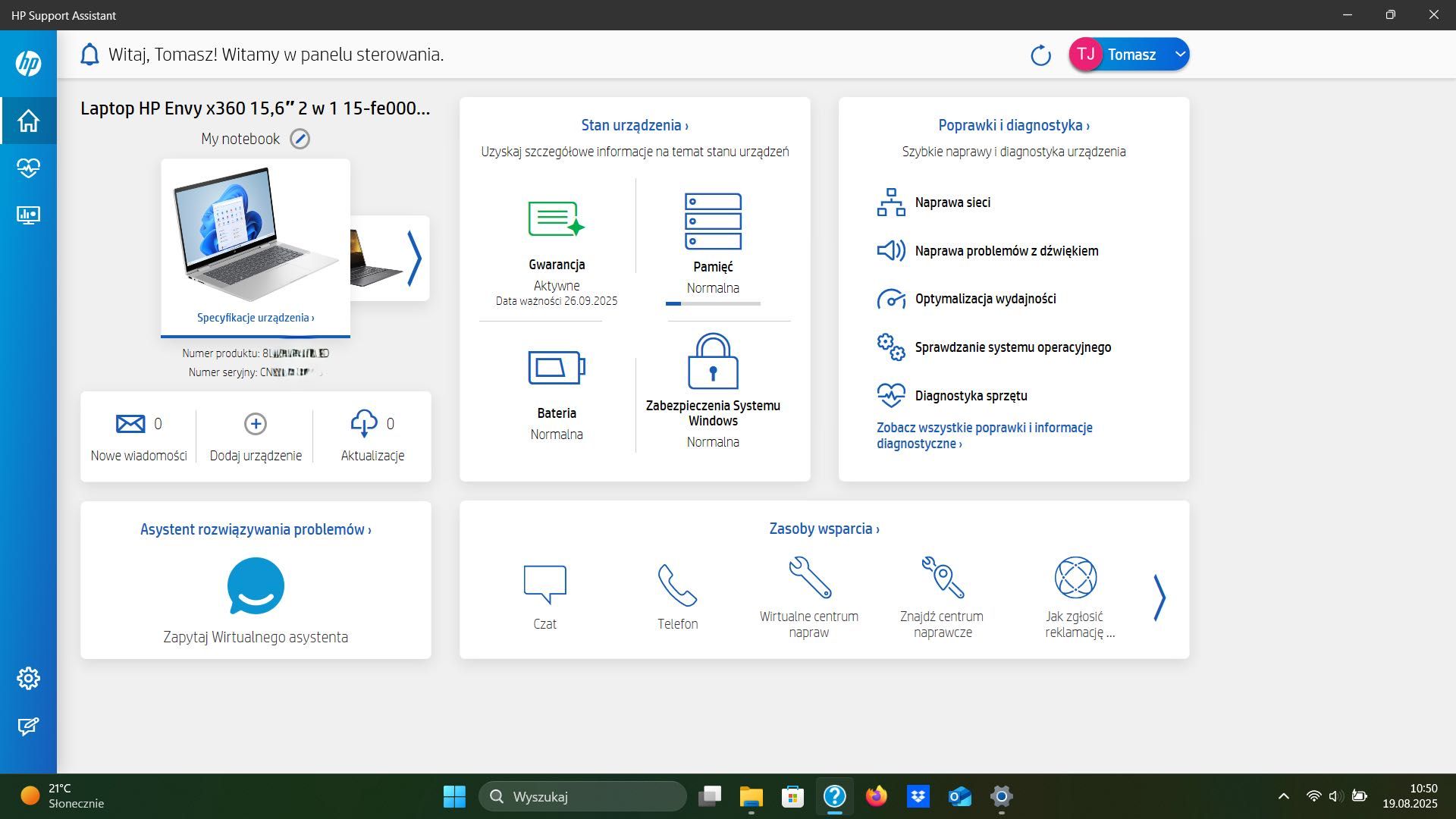
Task: Click the Sprawdzanie systemu operacyjnego label
Action: pos(1013,347)
